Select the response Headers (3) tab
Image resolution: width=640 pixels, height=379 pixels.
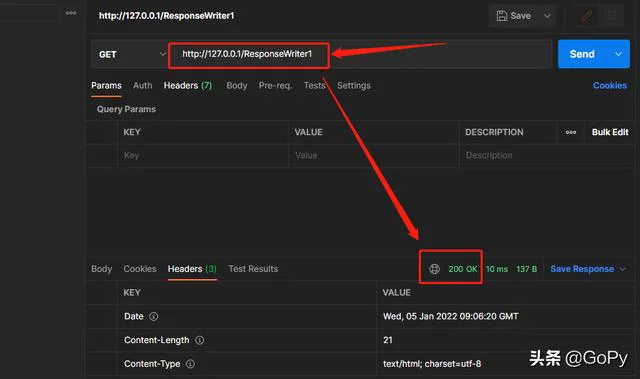click(x=192, y=269)
